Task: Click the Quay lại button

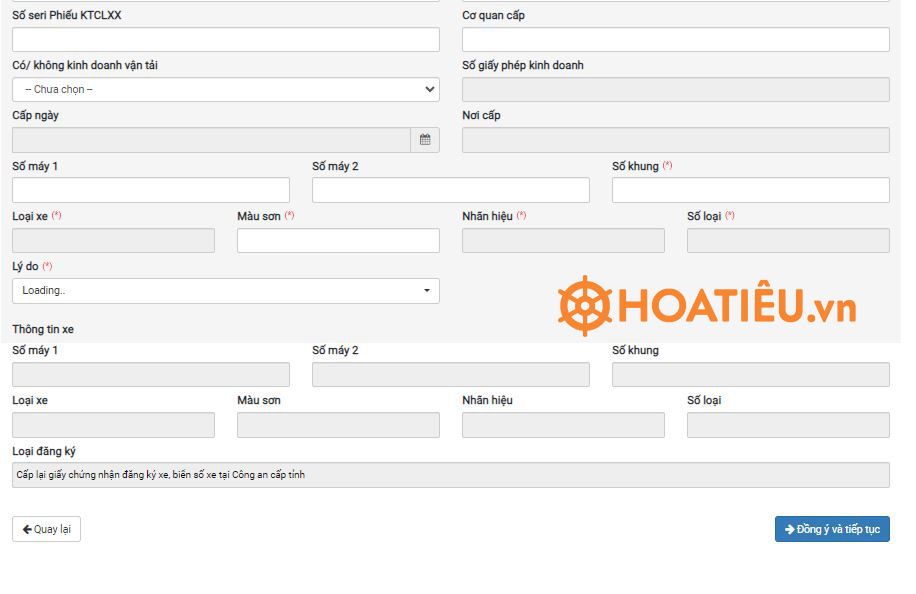Action: (x=46, y=529)
